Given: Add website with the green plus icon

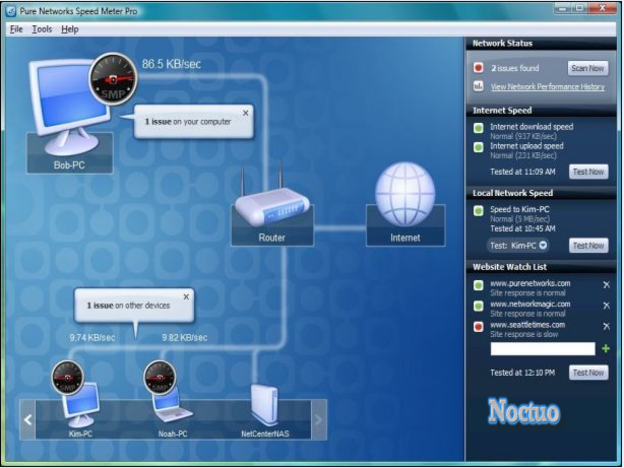Looking at the screenshot, I should [x=606, y=349].
